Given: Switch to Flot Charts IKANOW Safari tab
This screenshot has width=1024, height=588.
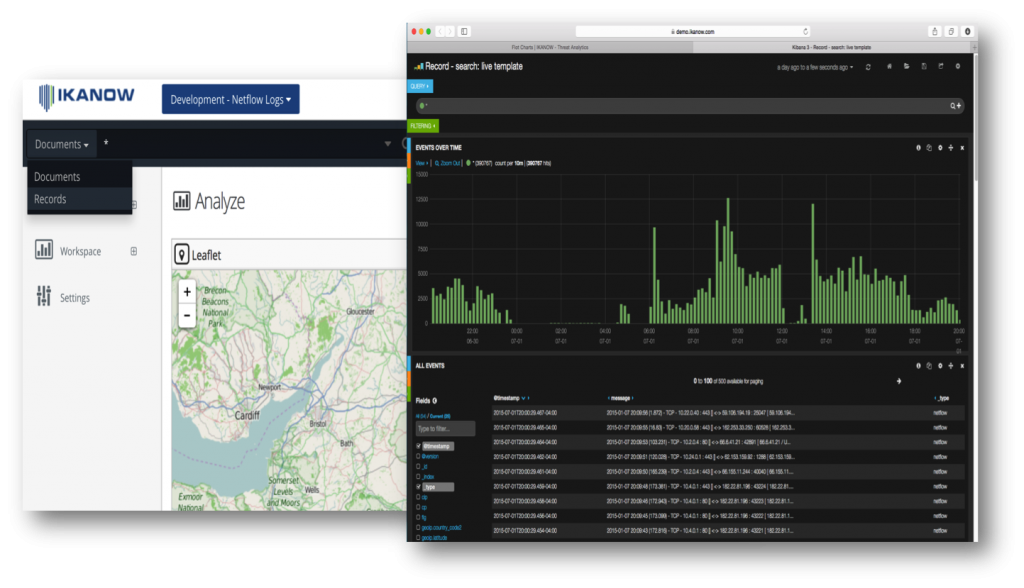Looking at the screenshot, I should click(x=550, y=47).
